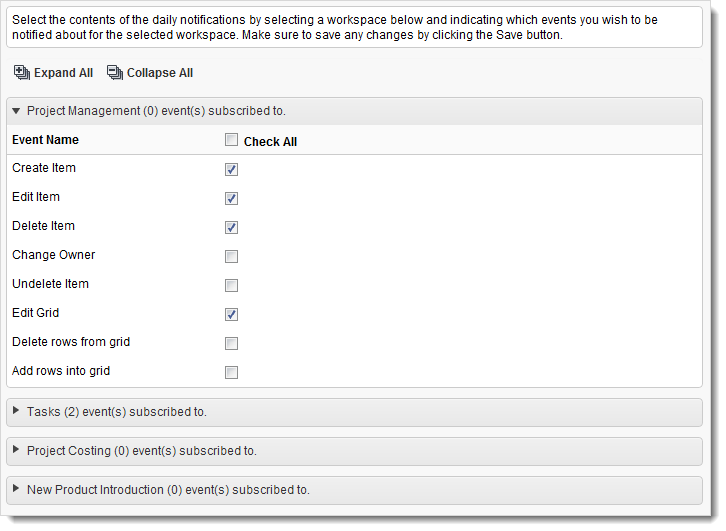
Task: Click the Expand All icon
Action: click(22, 73)
